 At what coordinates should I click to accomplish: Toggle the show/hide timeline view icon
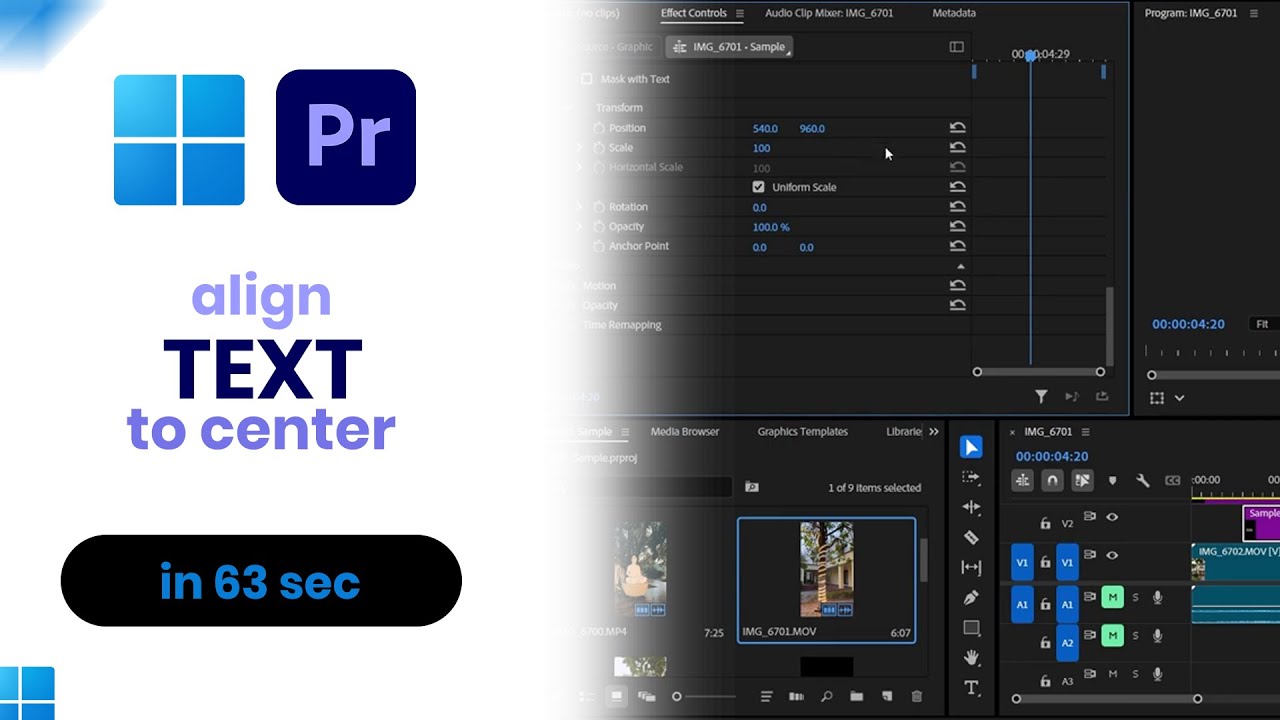[x=956, y=47]
